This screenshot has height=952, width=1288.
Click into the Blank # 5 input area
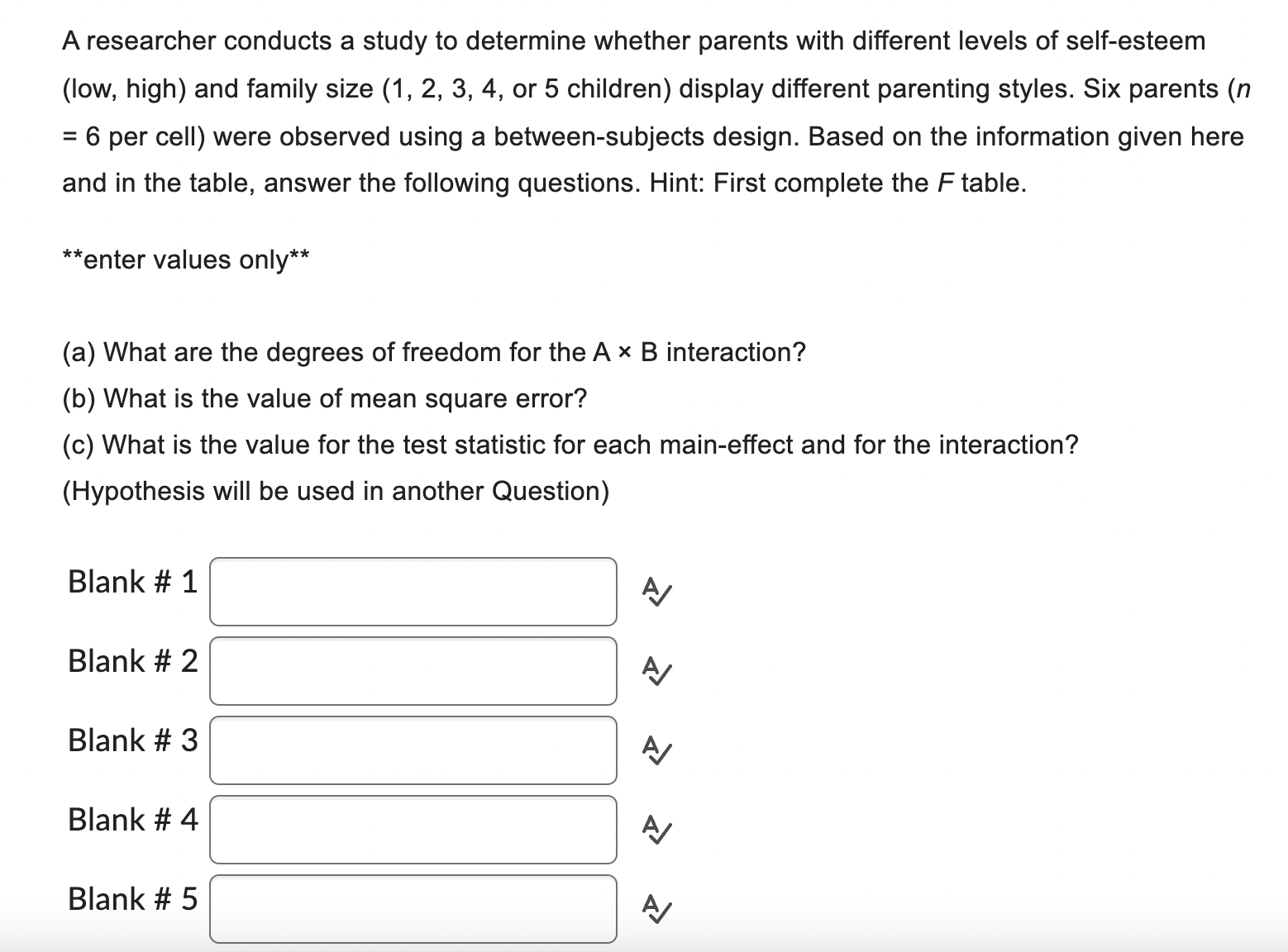click(413, 910)
